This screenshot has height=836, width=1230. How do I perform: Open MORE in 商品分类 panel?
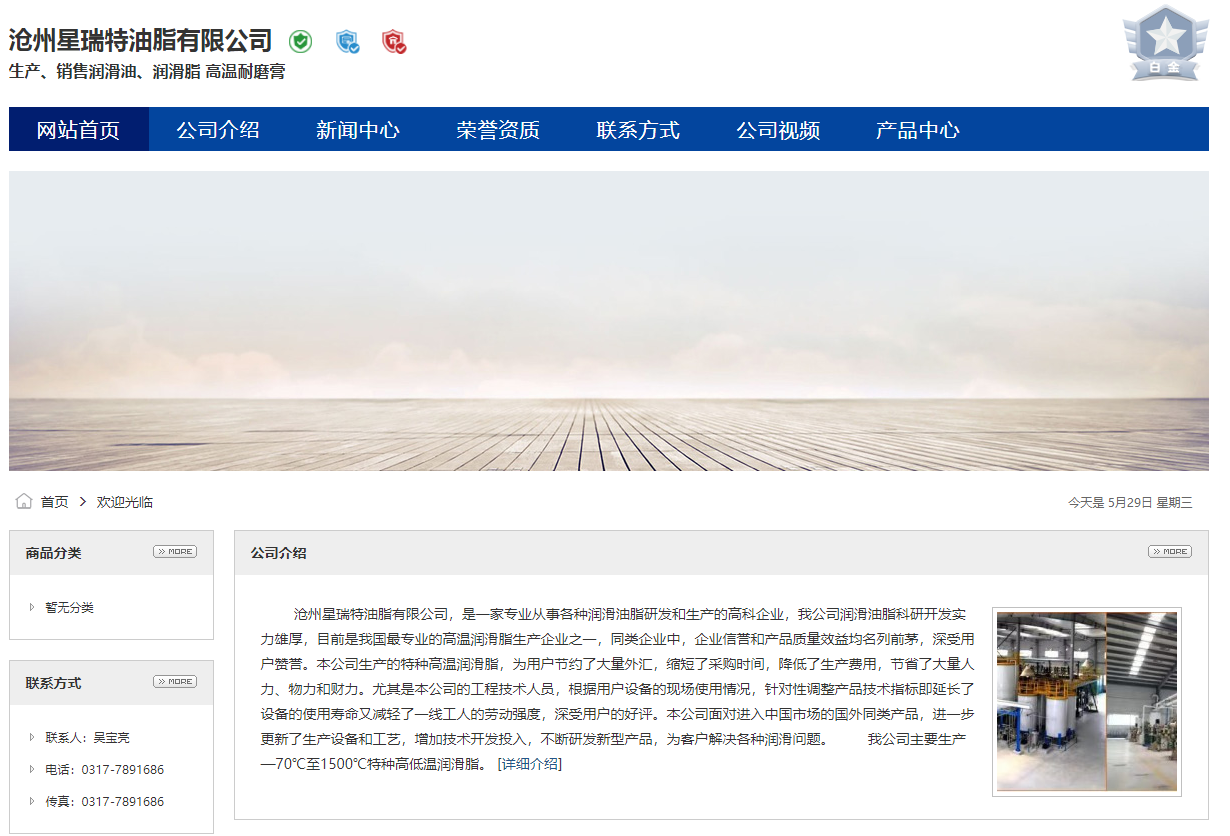[x=175, y=552]
